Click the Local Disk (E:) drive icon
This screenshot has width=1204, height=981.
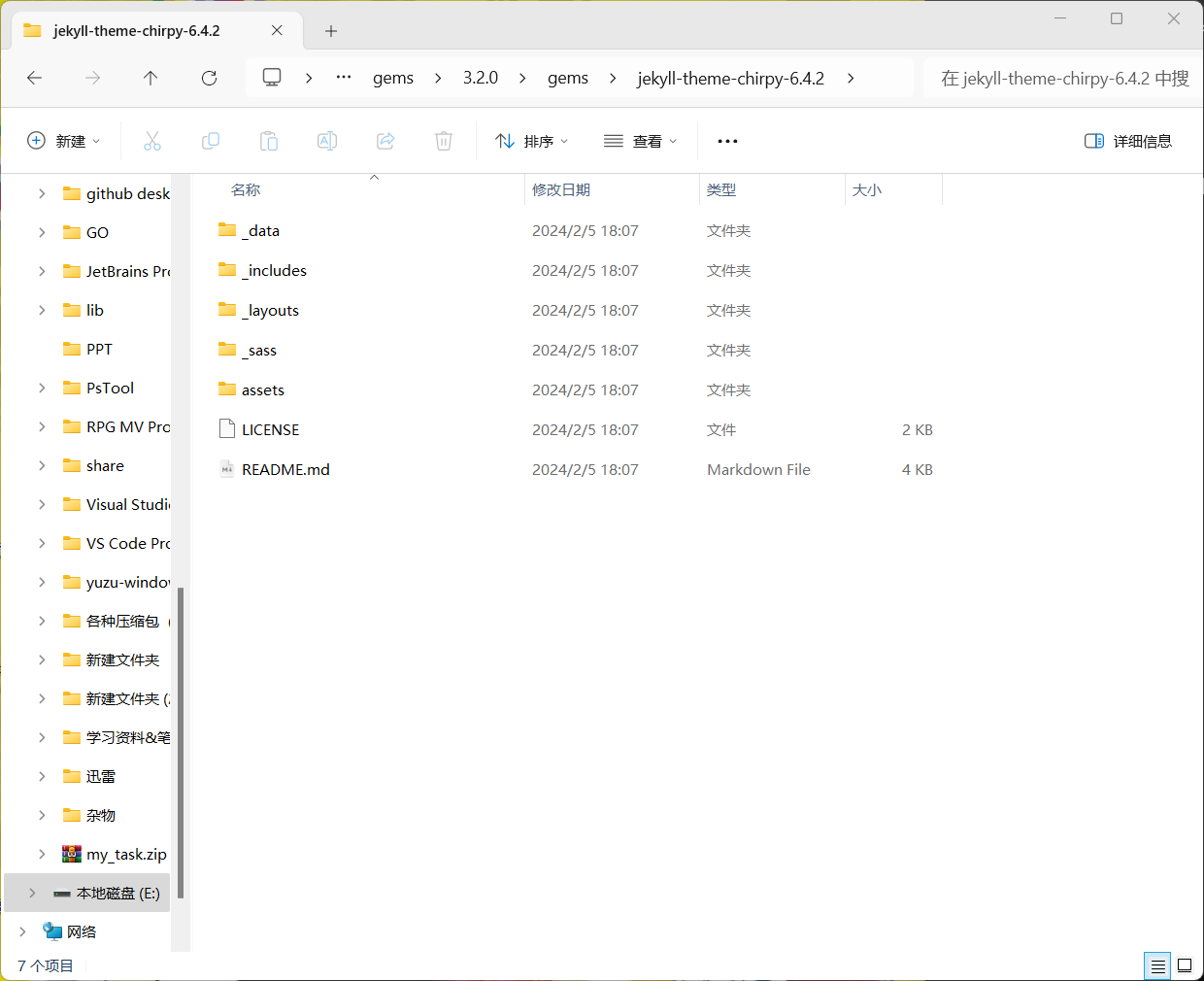coord(62,894)
